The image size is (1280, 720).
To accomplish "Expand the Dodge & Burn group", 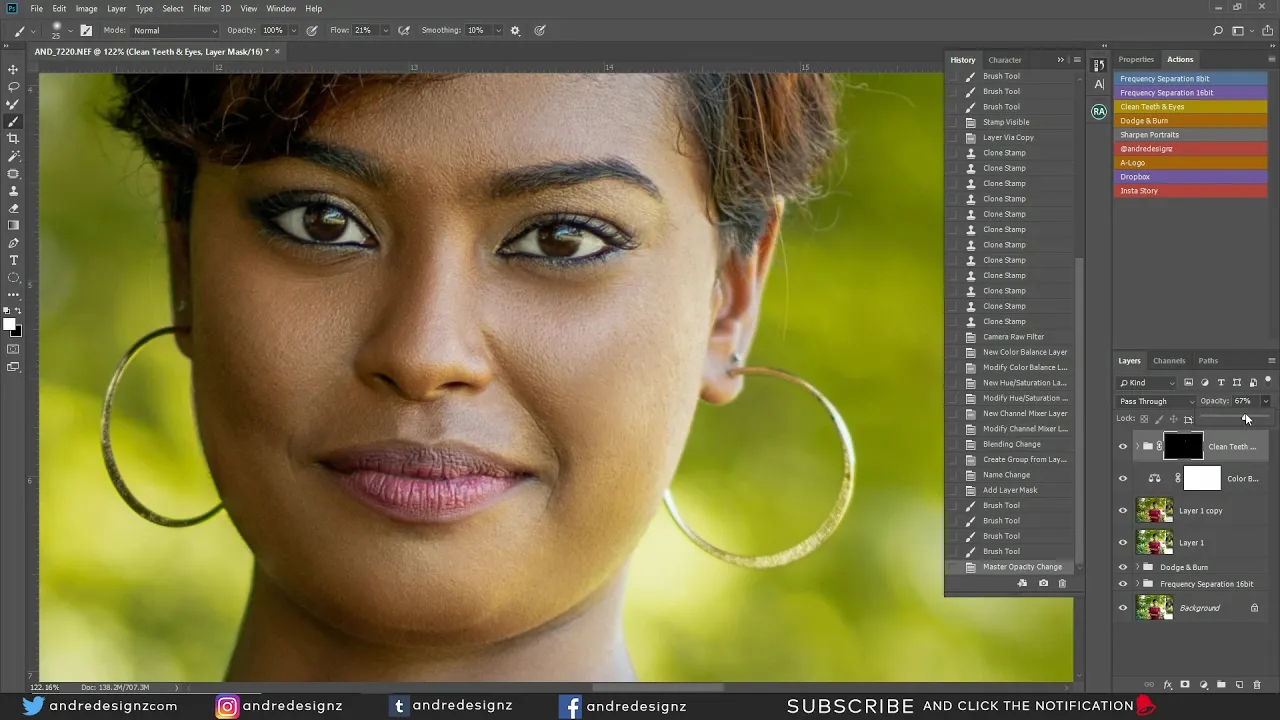I will click(1137, 567).
